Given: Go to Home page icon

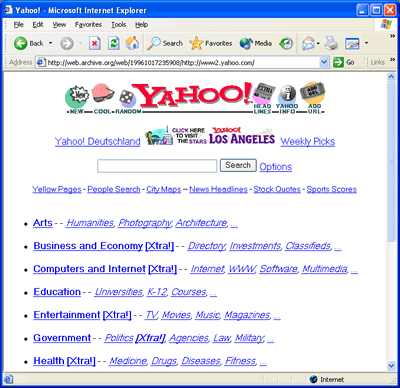Looking at the screenshot, I should pos(132,43).
